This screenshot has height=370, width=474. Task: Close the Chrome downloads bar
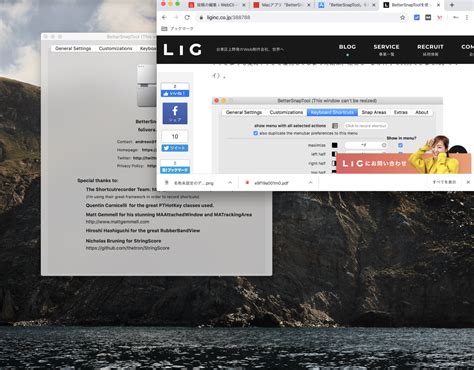coord(468,182)
